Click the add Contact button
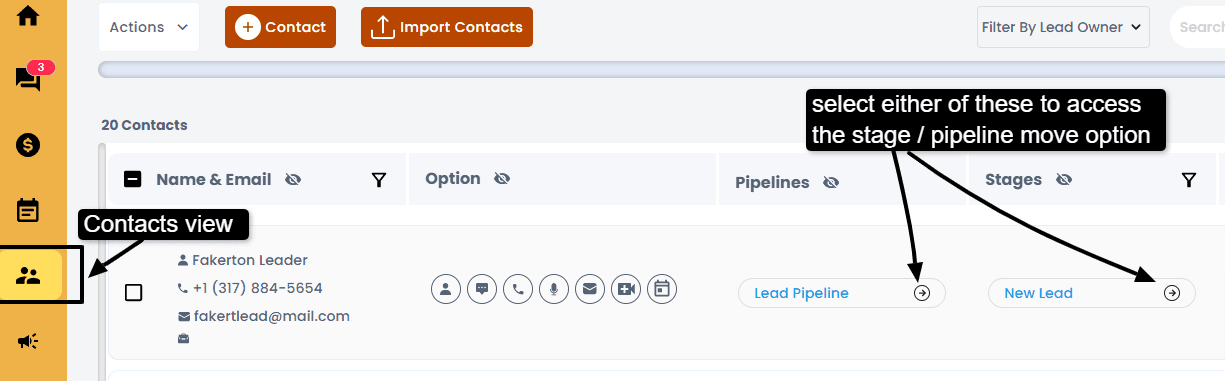The image size is (1225, 381). coord(280,27)
